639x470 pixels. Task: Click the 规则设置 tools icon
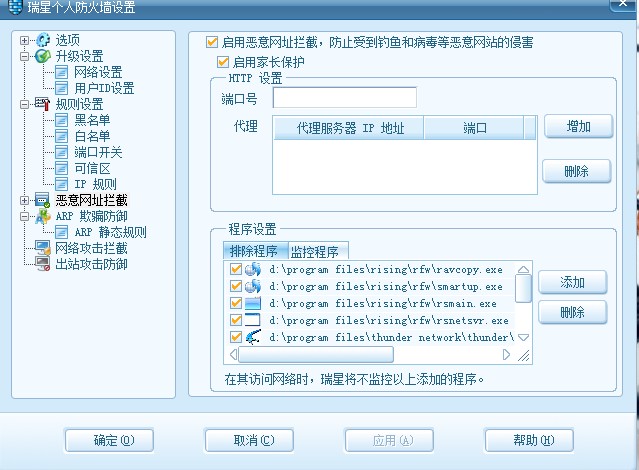click(x=42, y=104)
